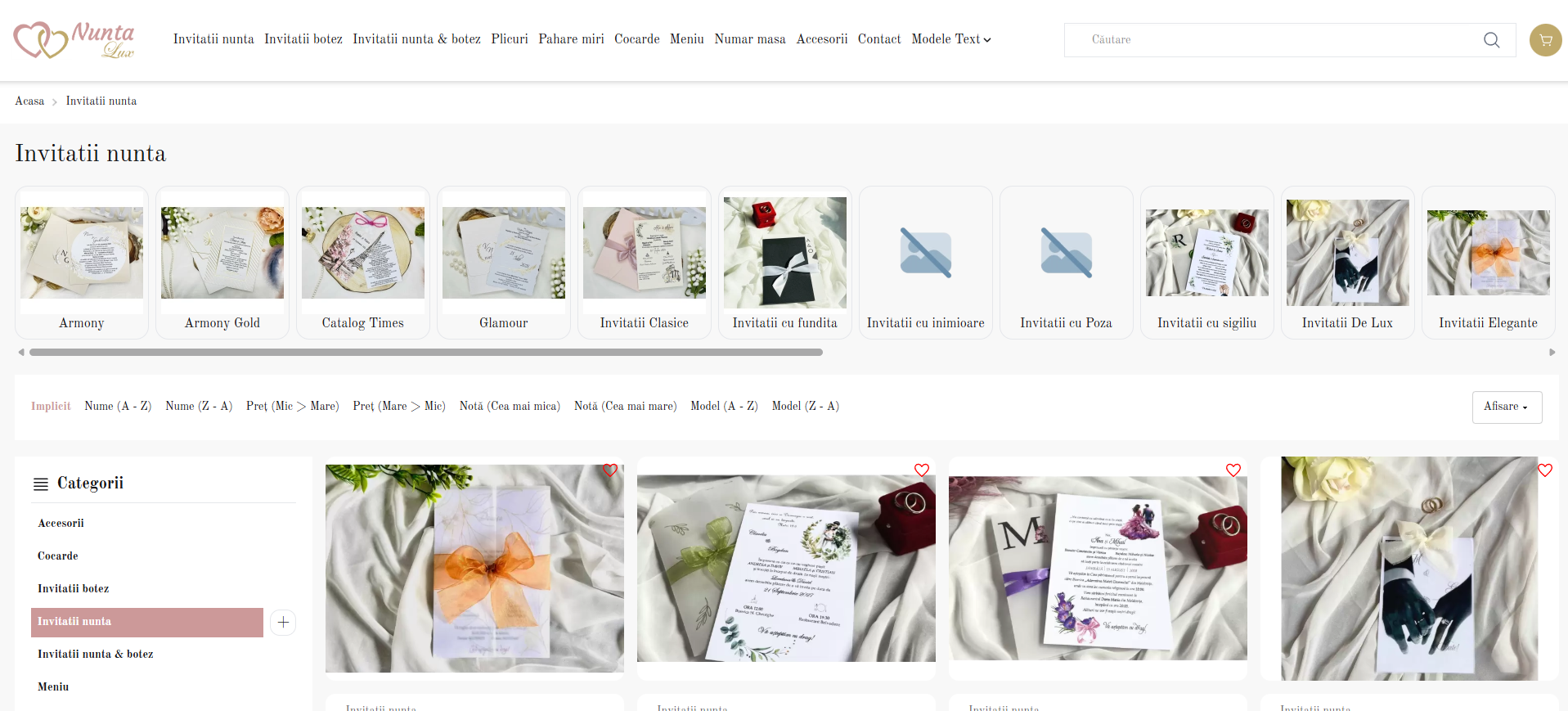
Task: Click Acasa breadcrumb link
Action: 29,101
